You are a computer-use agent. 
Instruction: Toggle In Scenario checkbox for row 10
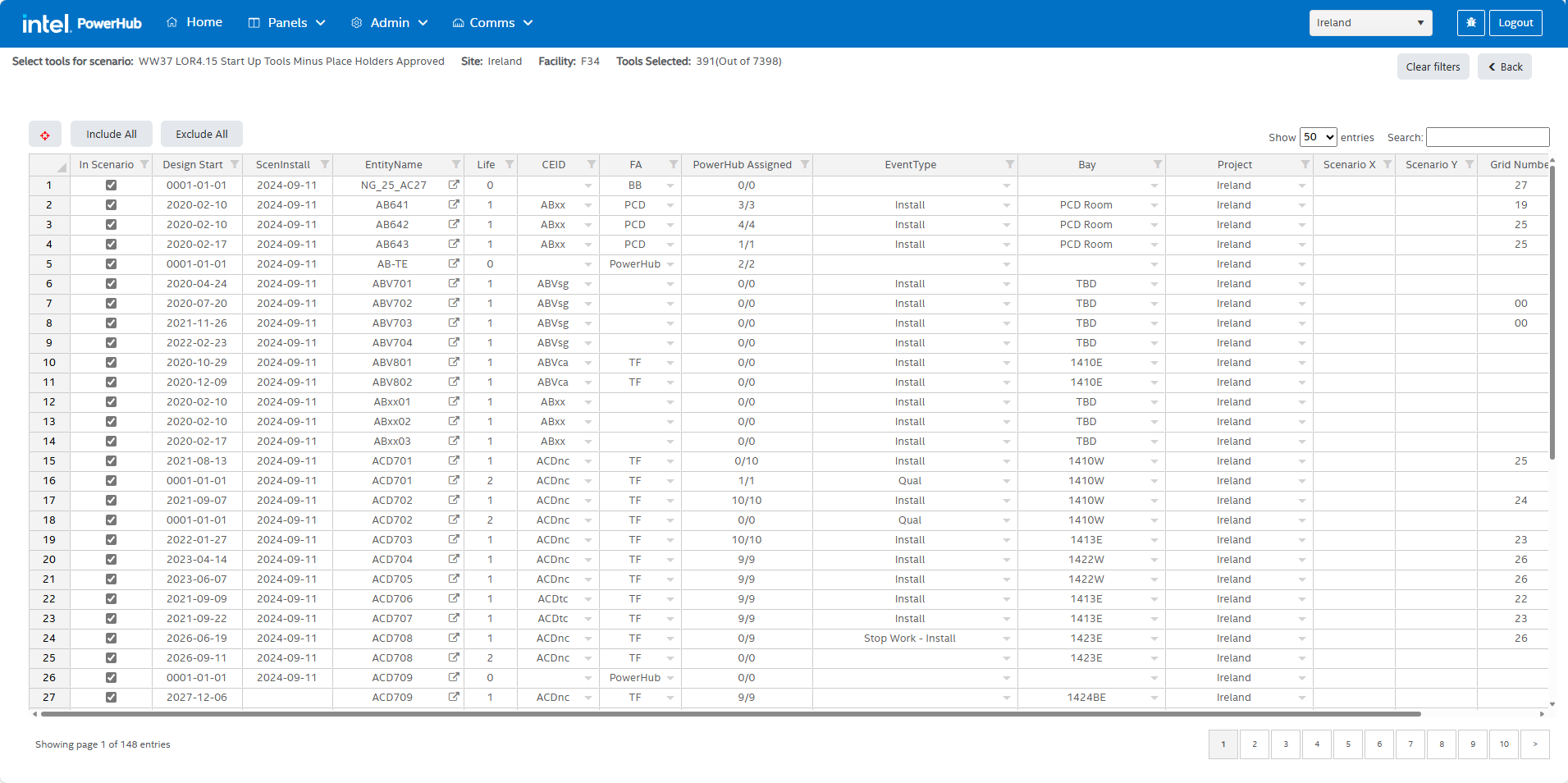pyautogui.click(x=111, y=363)
